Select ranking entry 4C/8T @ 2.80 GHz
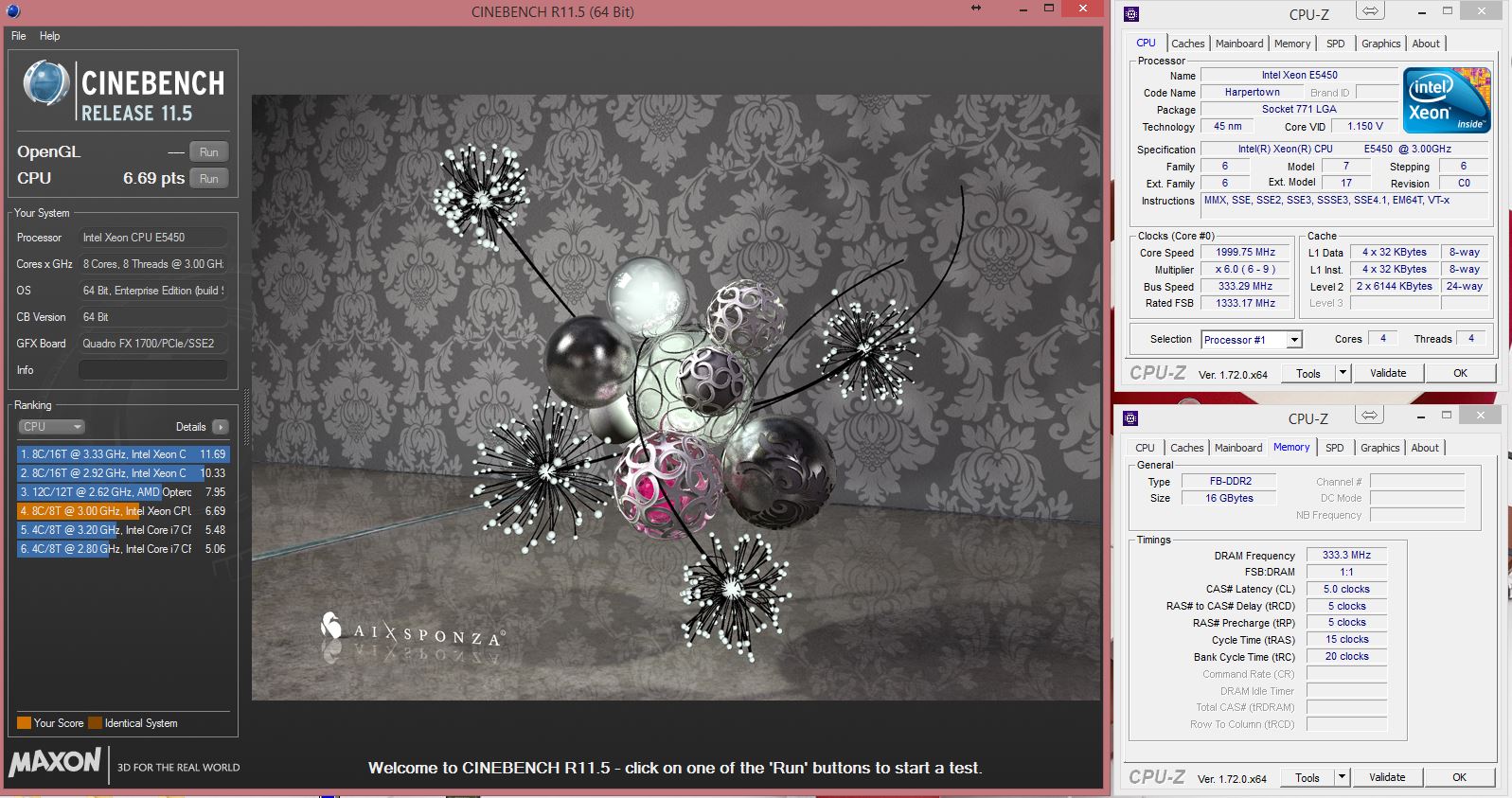This screenshot has width=1512, height=798. [123, 549]
